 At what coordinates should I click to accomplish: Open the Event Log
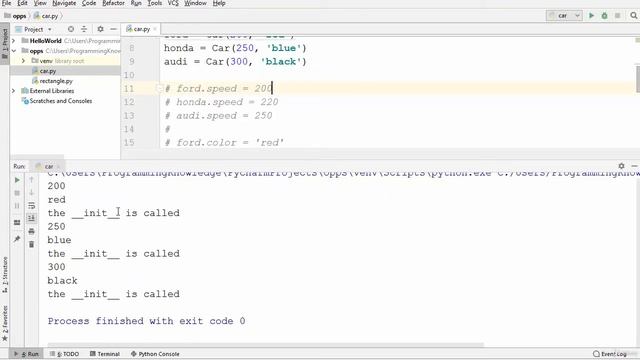click(x=610, y=354)
